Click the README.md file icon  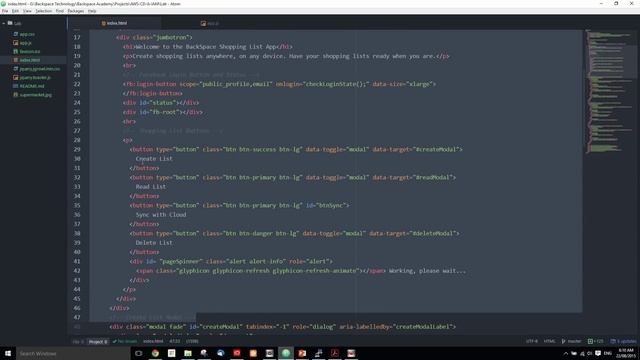pos(16,86)
